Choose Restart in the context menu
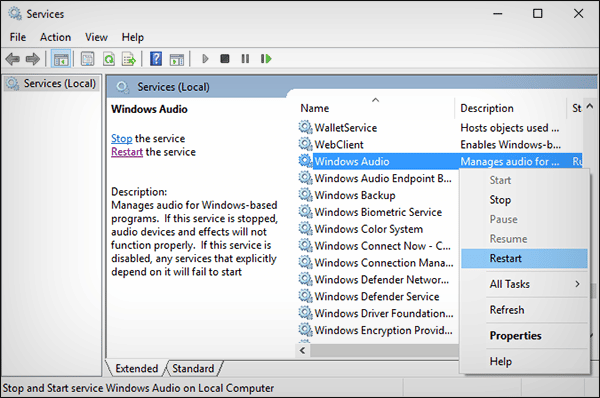This screenshot has height=398, width=600. pos(524,258)
